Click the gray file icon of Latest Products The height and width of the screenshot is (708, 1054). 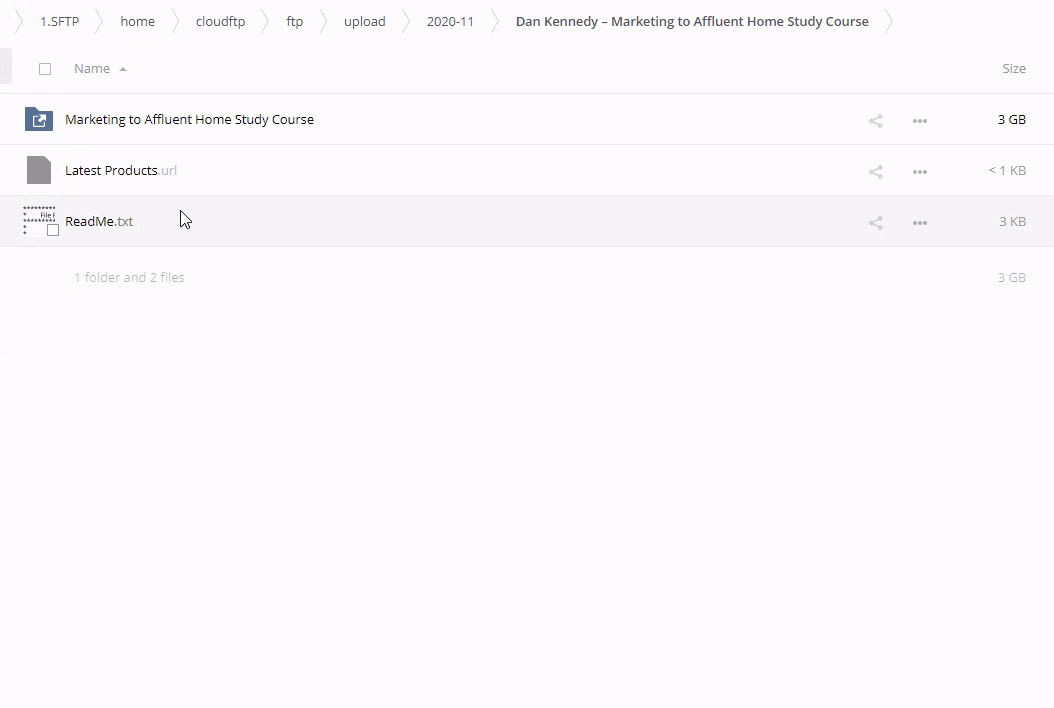coord(39,170)
